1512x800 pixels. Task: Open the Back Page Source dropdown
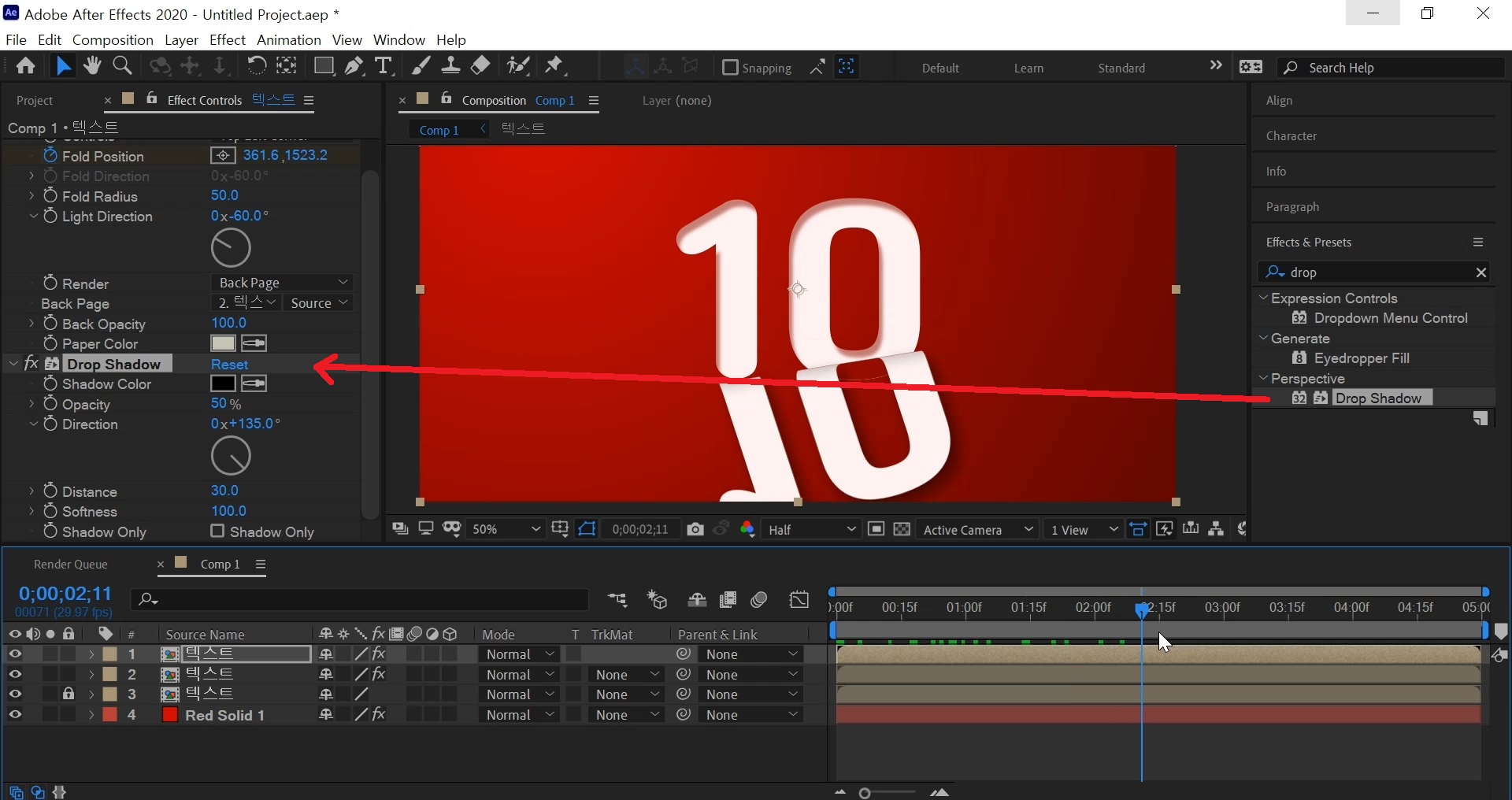point(317,303)
